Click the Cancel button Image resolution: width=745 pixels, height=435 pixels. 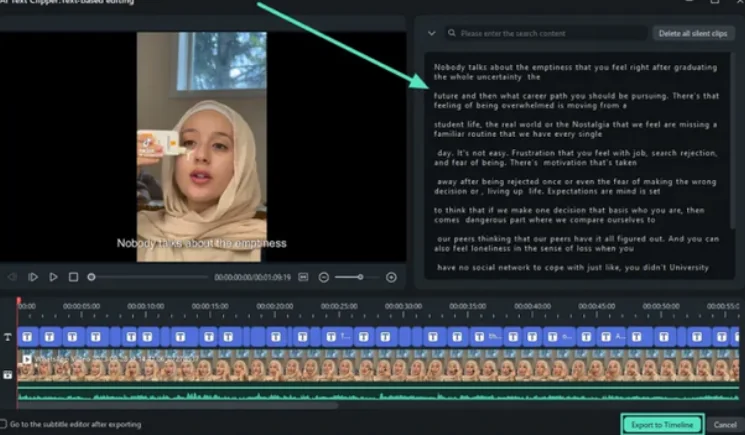pos(727,424)
